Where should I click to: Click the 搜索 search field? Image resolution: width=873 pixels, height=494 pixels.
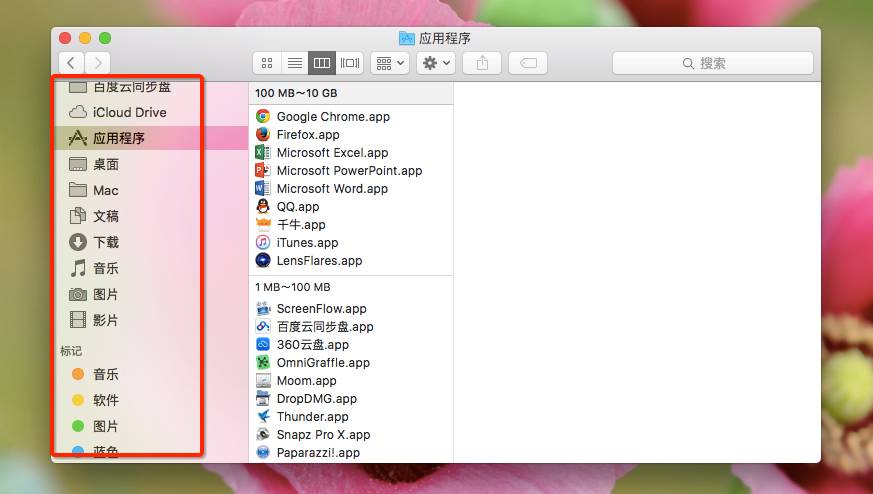pos(712,63)
